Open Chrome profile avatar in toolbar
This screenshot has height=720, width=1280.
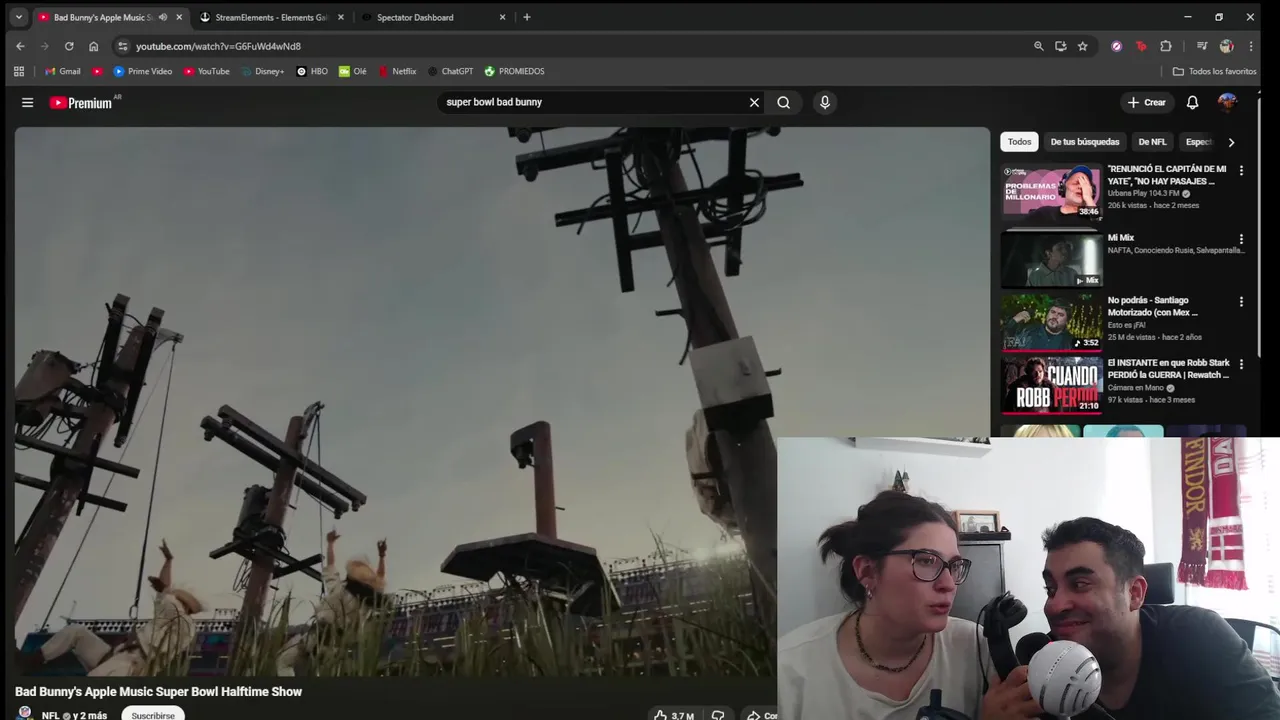[x=1227, y=46]
